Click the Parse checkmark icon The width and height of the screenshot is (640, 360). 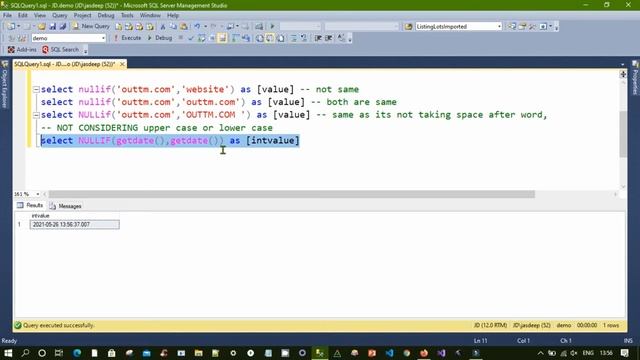(191, 38)
